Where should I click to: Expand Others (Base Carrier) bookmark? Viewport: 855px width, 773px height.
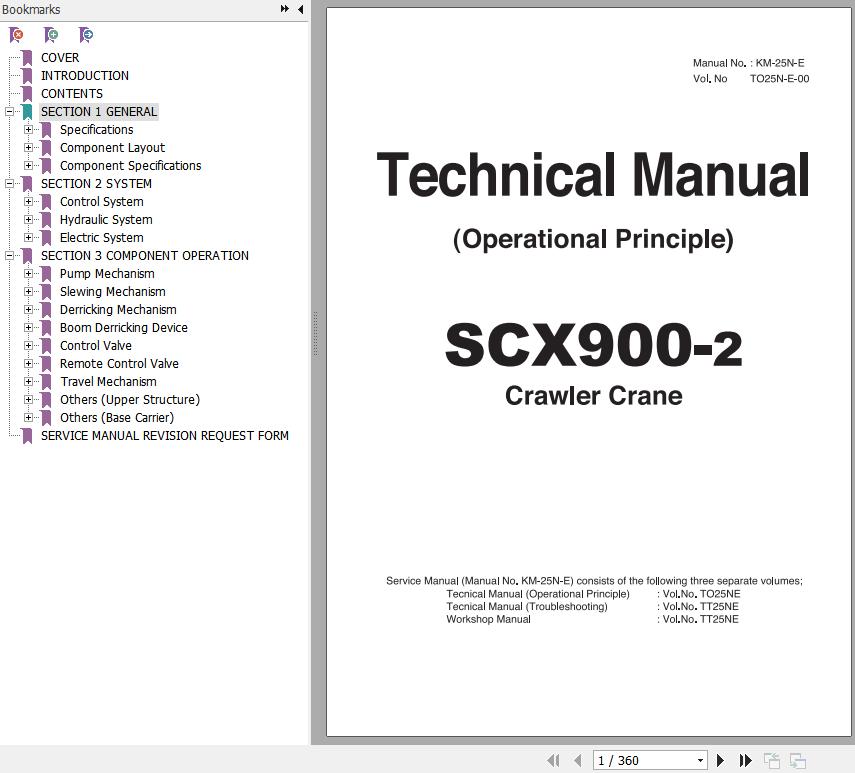pos(28,418)
